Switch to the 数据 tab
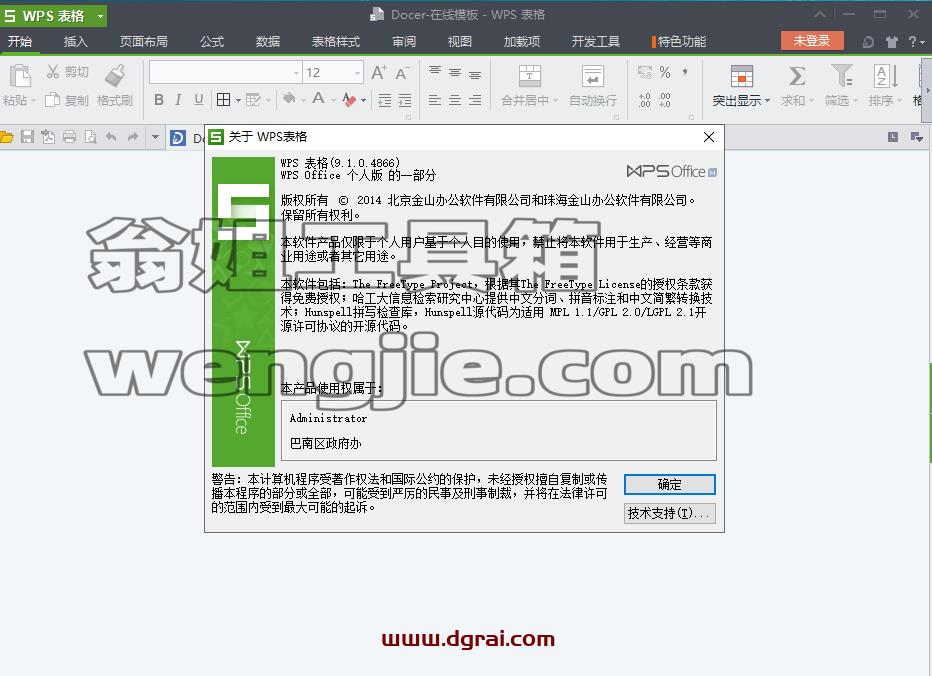The width and height of the screenshot is (932, 676). [267, 41]
